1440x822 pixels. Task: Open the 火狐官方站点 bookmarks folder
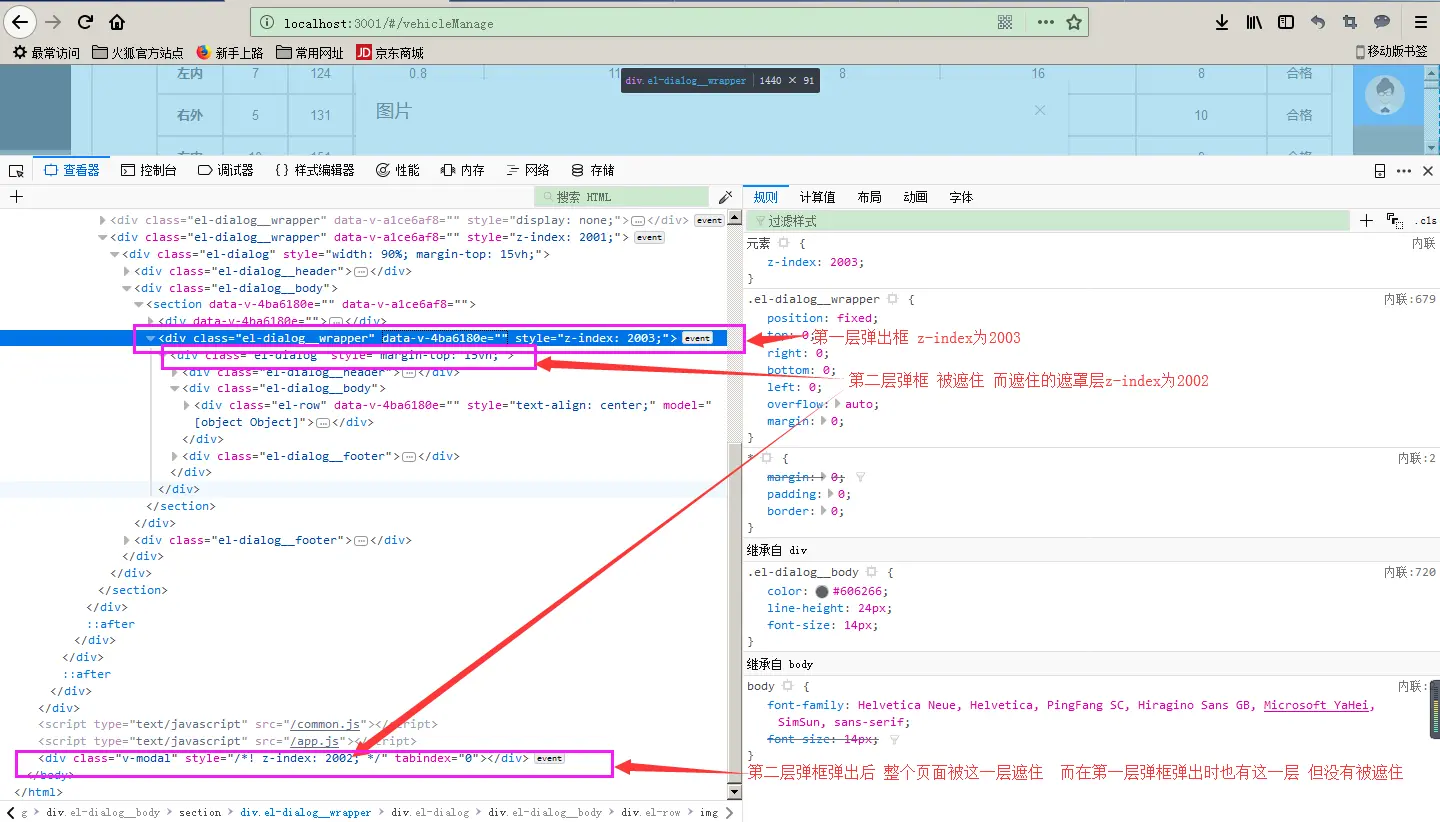138,53
